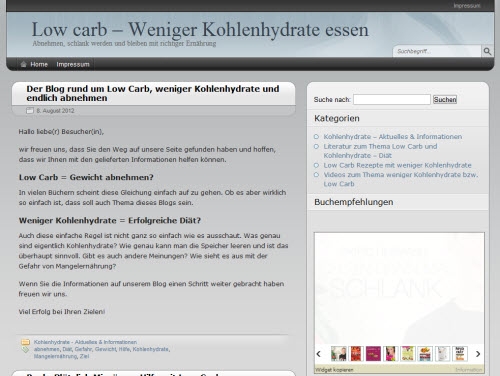Viewport: 500px width, 376px height.
Task: Focus the Suchbegriff header search box
Action: 437,51
